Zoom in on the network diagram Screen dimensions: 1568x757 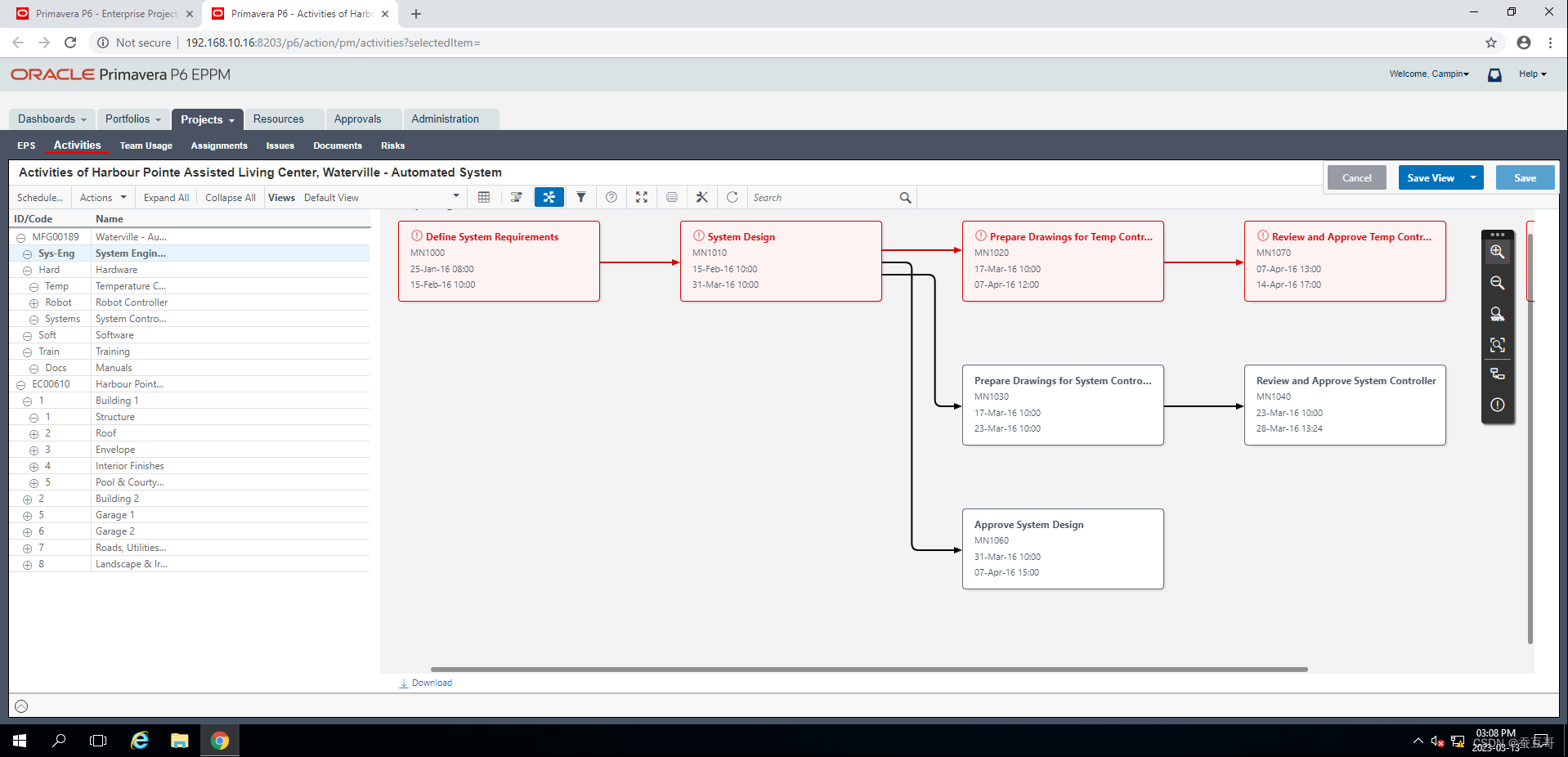point(1497,252)
